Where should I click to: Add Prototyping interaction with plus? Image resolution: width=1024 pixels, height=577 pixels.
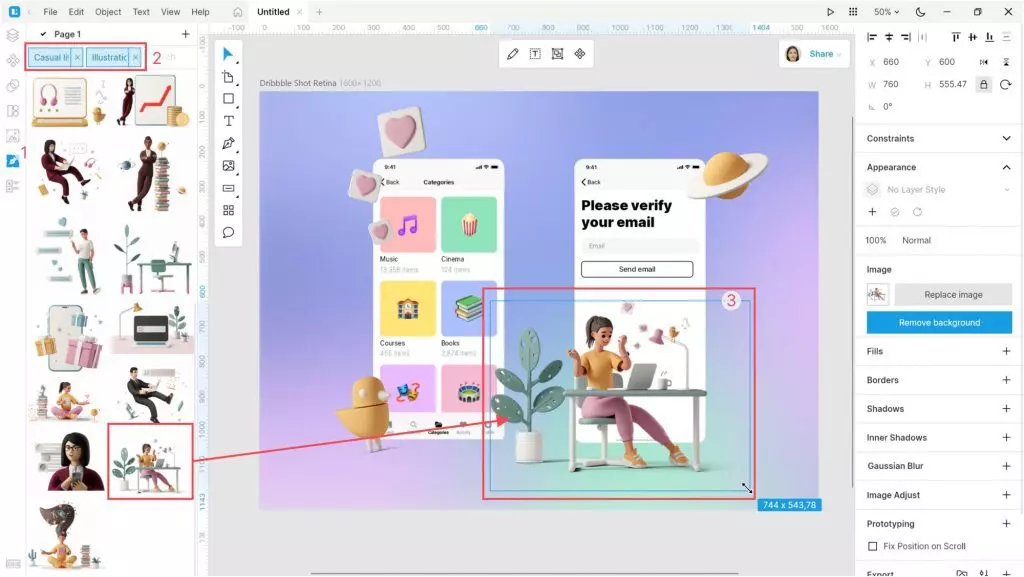(x=1006, y=523)
